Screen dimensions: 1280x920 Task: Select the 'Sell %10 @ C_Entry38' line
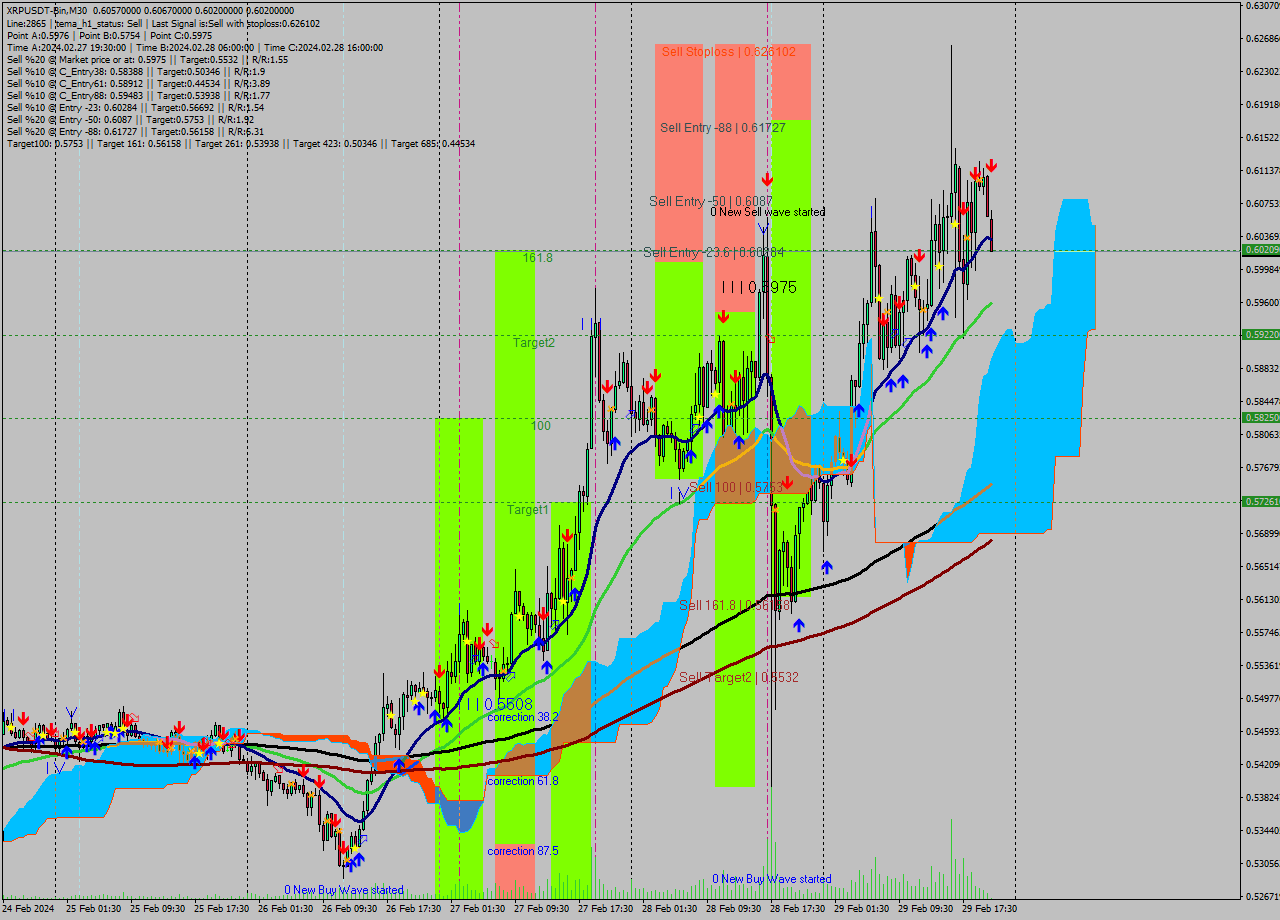pyautogui.click(x=135, y=71)
